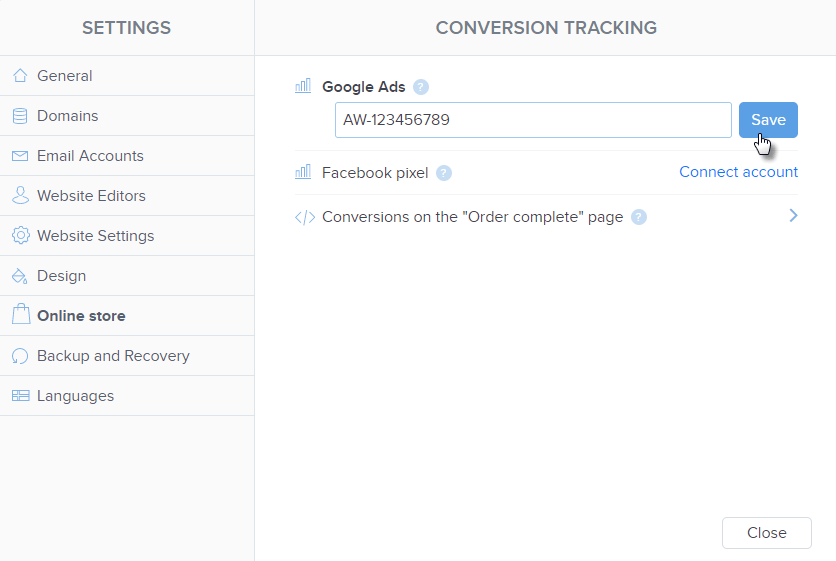This screenshot has width=836, height=561.
Task: Go to Website Settings section
Action: [x=95, y=236]
